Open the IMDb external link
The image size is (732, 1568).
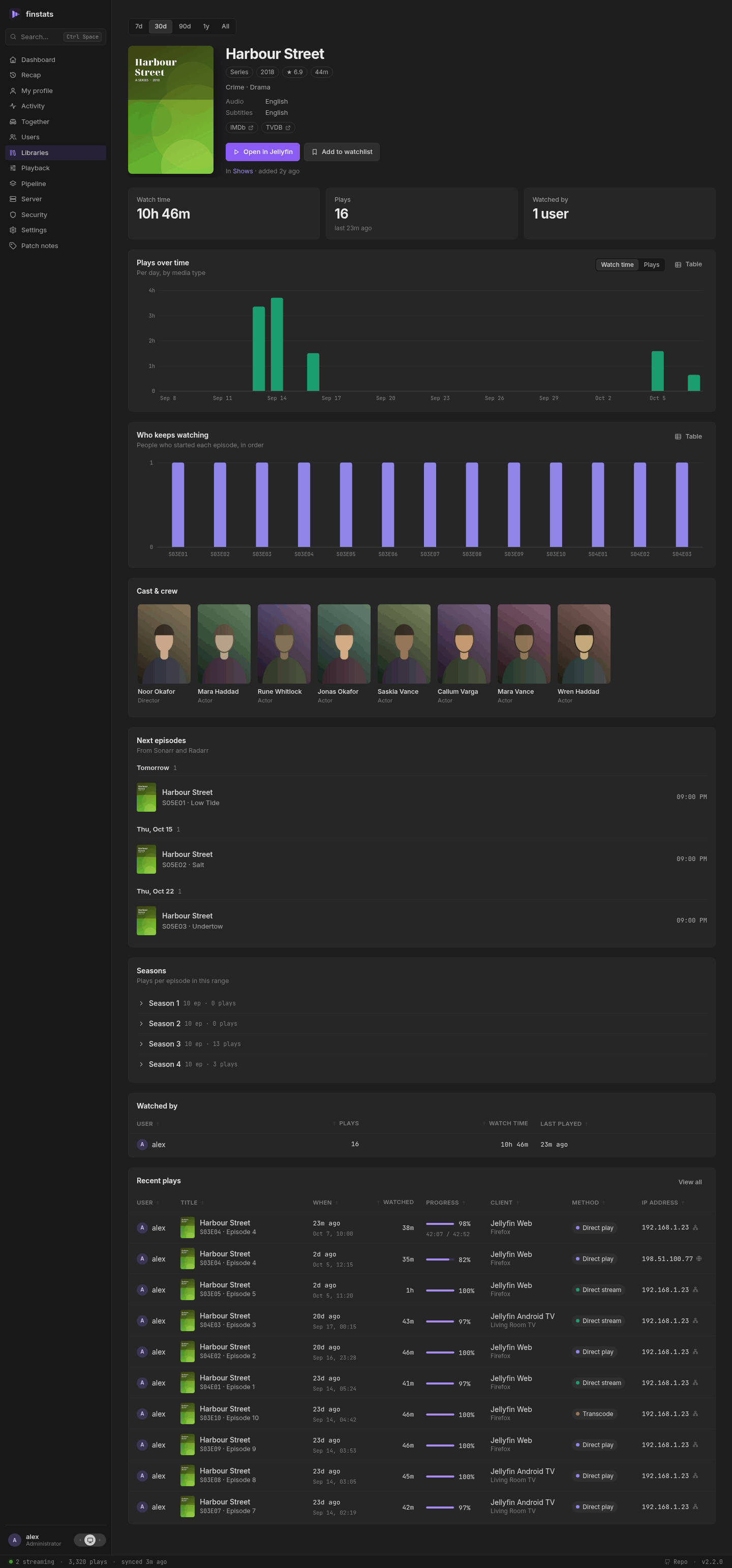coord(242,128)
